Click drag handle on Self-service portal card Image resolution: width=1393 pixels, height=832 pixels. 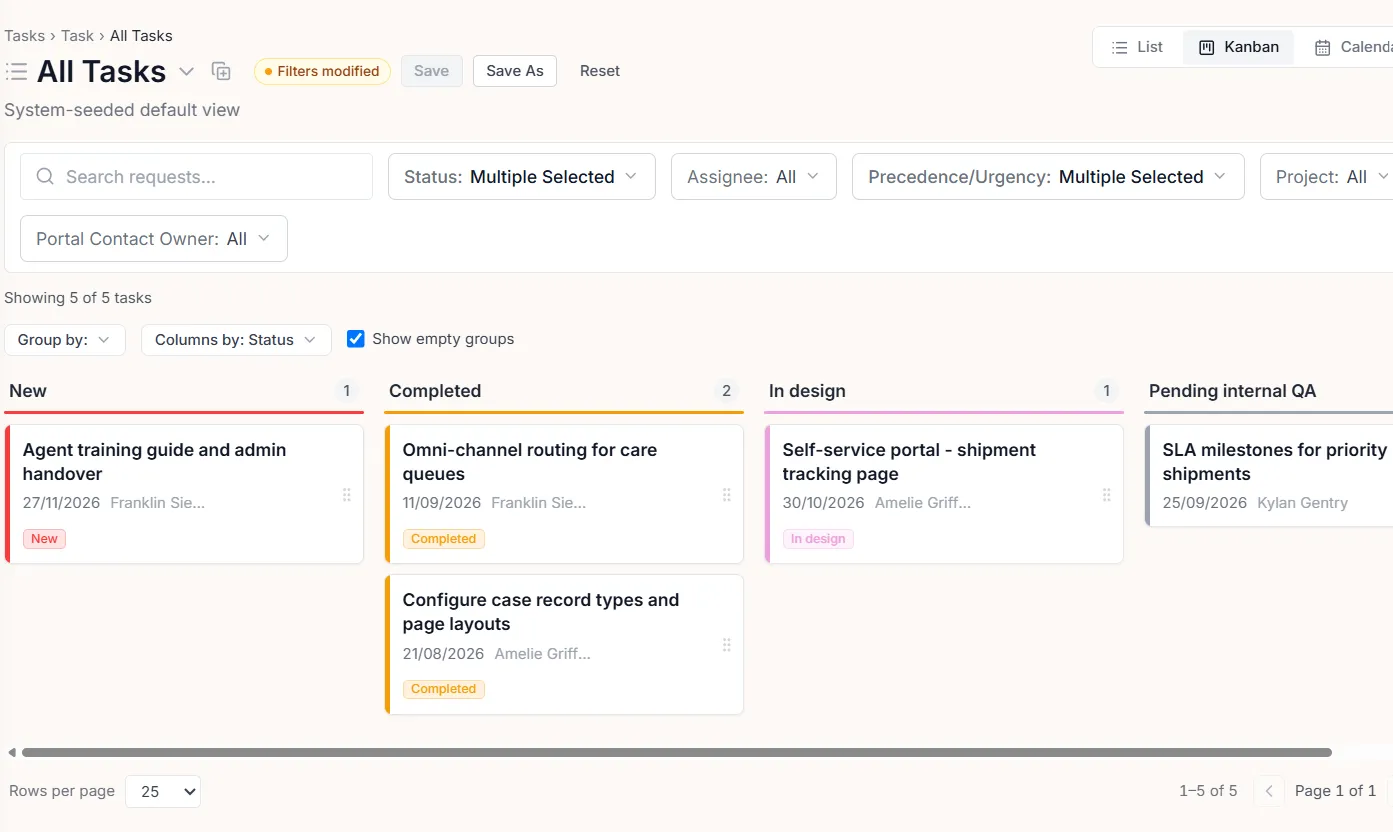tap(1107, 494)
